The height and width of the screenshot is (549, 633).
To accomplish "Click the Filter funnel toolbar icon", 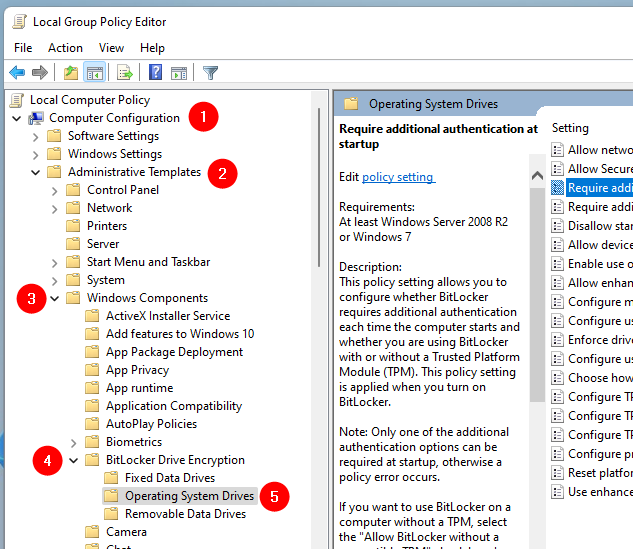I will (x=210, y=73).
